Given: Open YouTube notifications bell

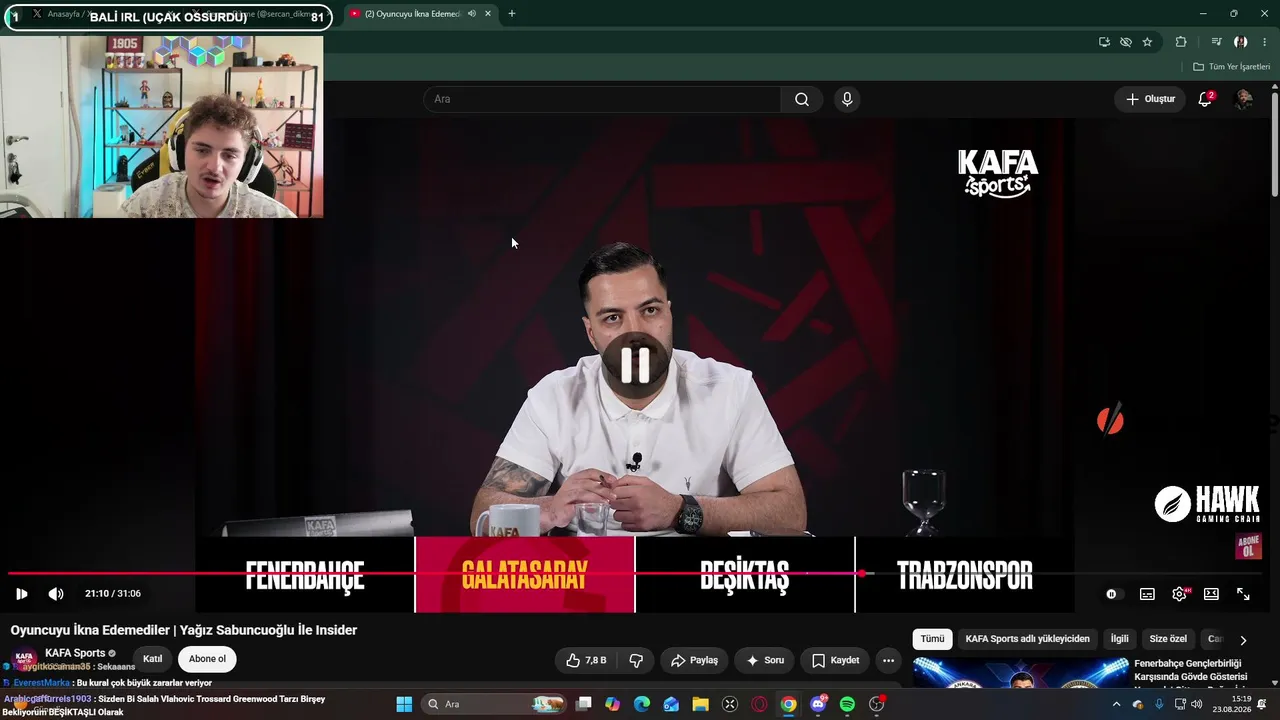Looking at the screenshot, I should (1205, 99).
